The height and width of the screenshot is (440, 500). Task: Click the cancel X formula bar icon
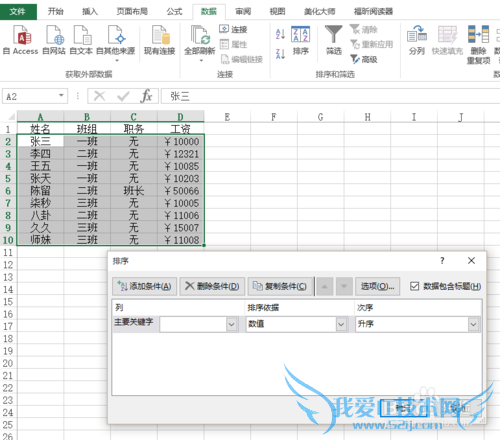tap(99, 96)
